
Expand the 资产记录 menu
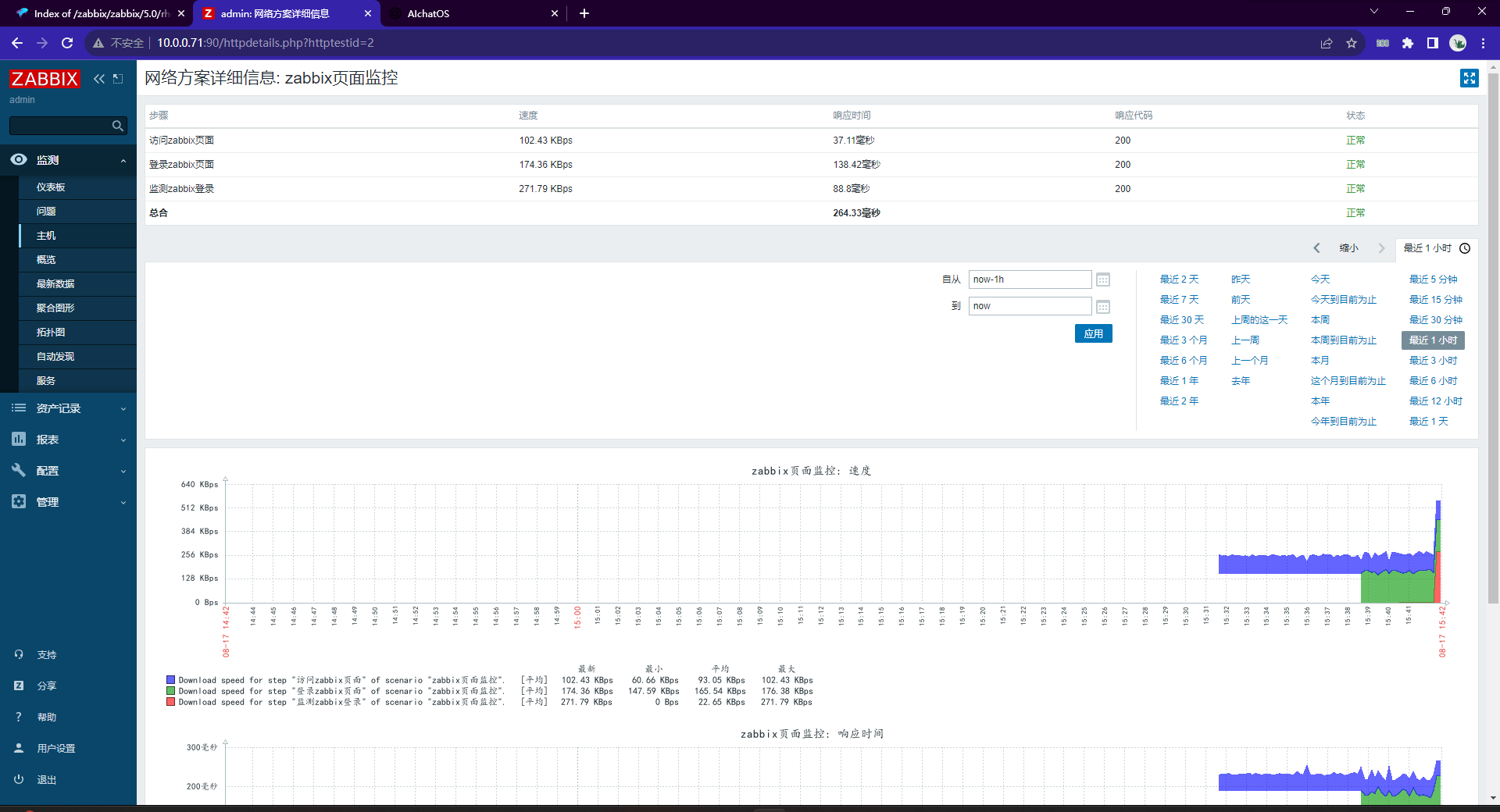[68, 408]
